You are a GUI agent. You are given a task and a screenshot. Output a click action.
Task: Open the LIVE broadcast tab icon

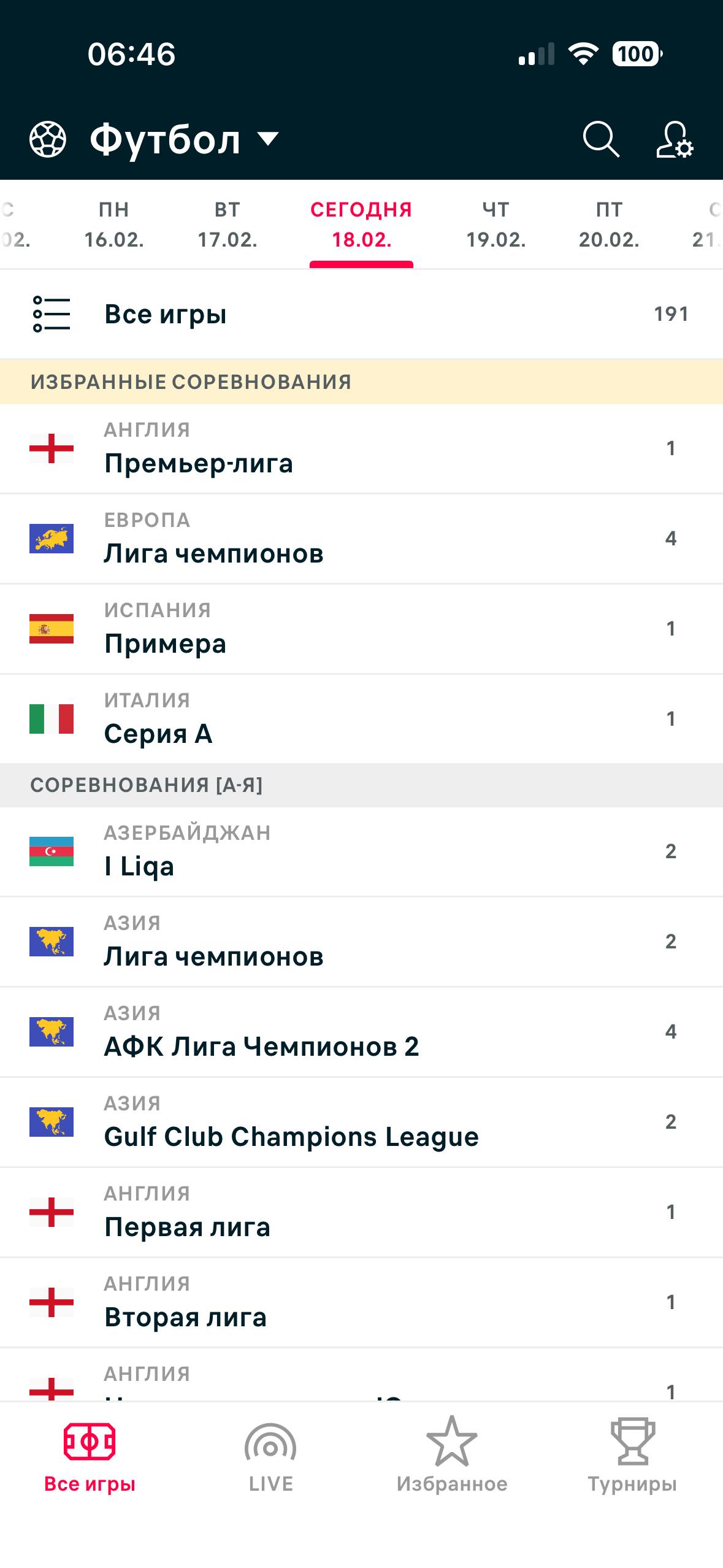pos(270,1444)
